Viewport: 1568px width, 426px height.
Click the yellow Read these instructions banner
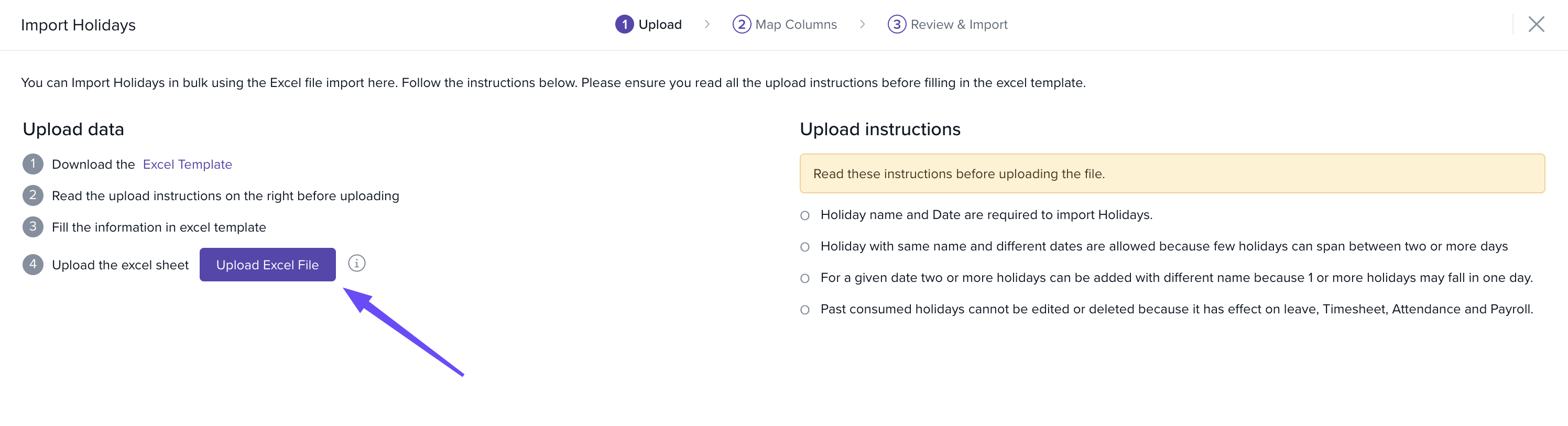click(x=1172, y=174)
